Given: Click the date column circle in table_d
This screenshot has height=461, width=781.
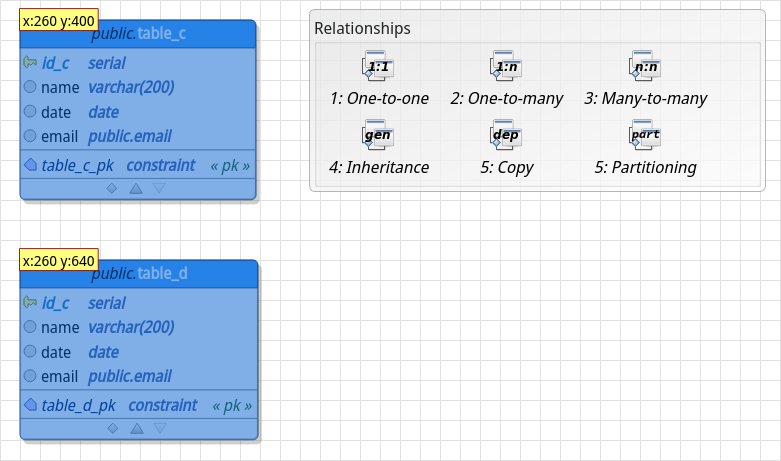Looking at the screenshot, I should pos(30,352).
